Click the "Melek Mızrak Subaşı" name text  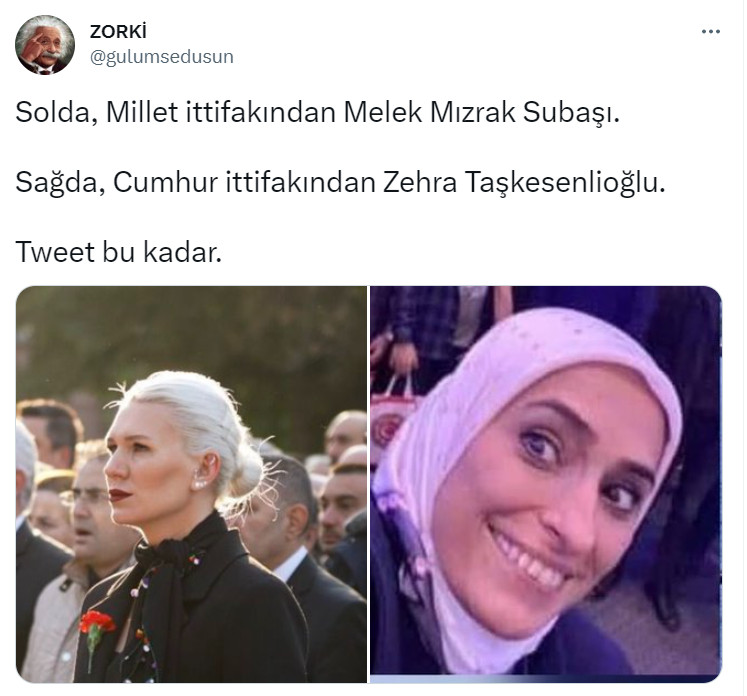[481, 112]
